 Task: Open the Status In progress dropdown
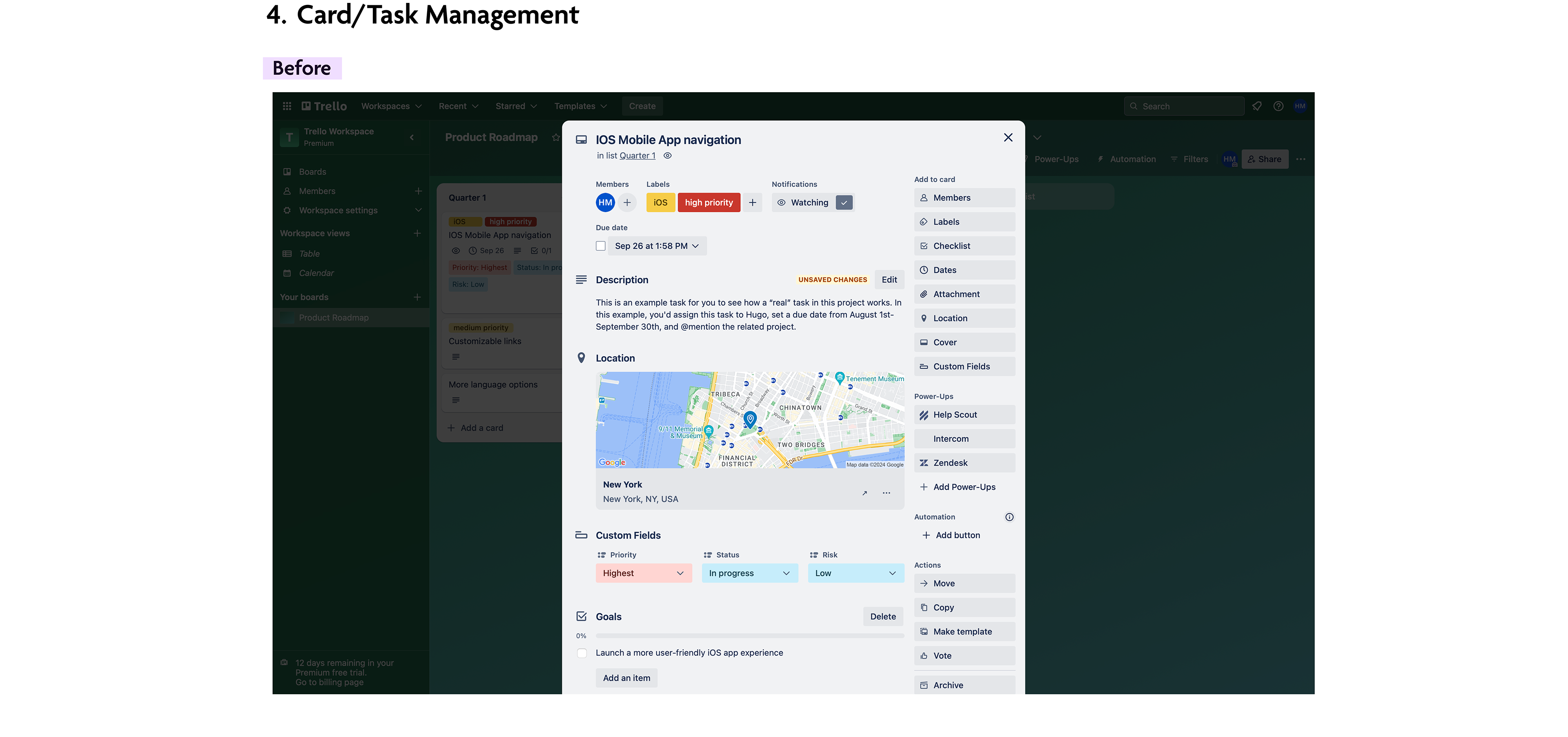click(x=749, y=573)
